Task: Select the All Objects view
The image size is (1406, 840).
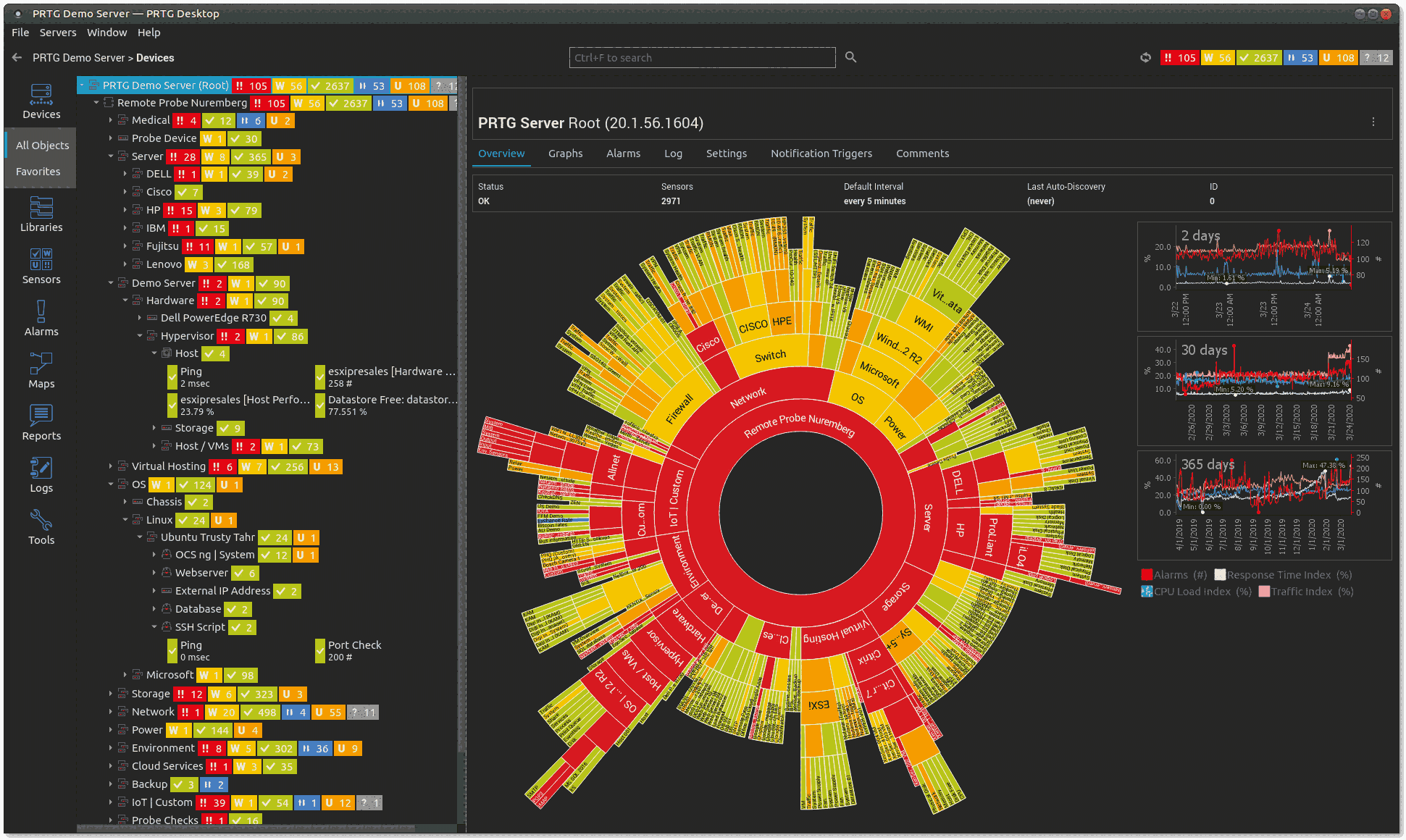Action: pos(40,145)
